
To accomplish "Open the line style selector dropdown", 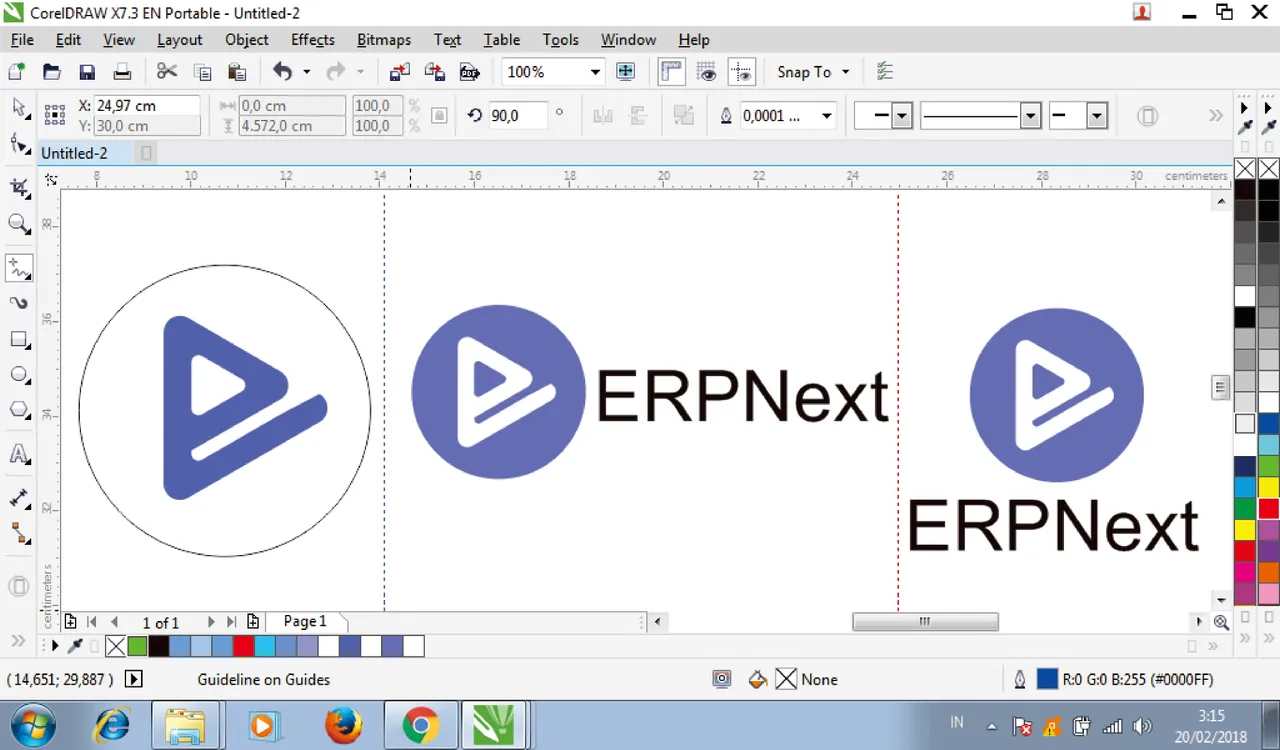I will pyautogui.click(x=1032, y=116).
